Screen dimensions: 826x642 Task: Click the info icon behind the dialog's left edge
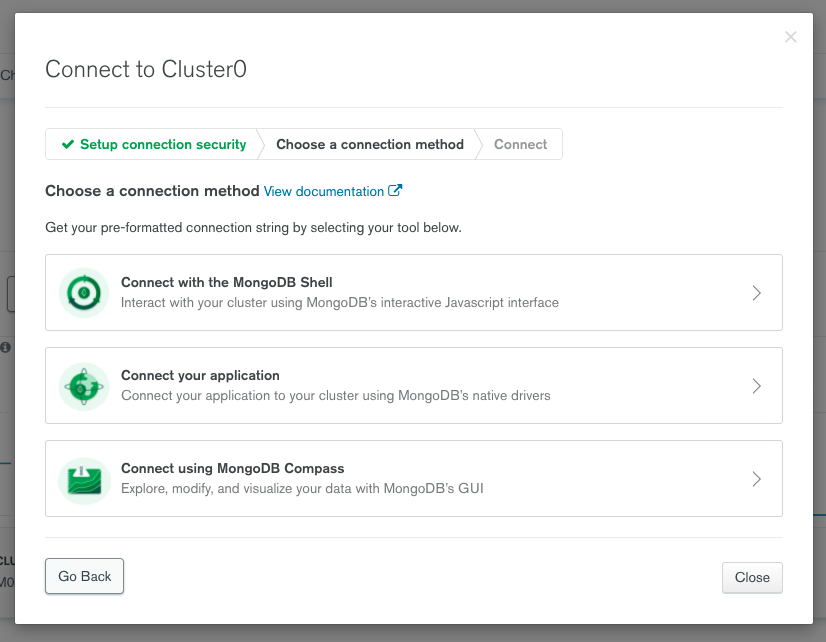[x=6, y=347]
